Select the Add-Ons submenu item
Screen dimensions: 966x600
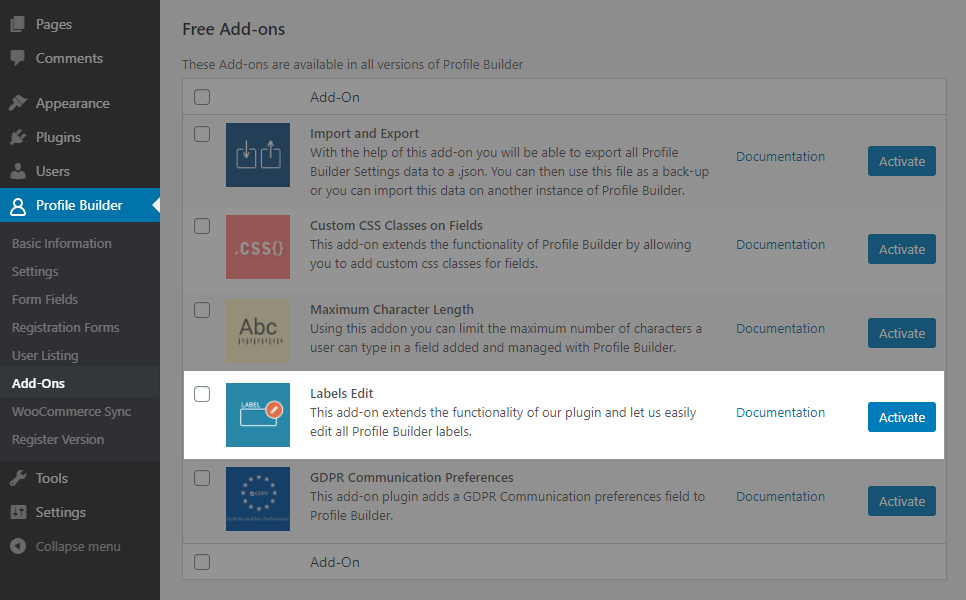click(x=38, y=383)
